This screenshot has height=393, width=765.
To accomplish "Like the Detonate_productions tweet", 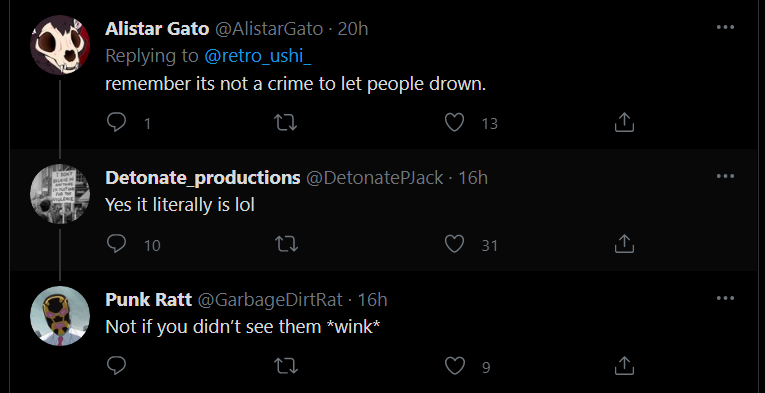I will [x=454, y=244].
